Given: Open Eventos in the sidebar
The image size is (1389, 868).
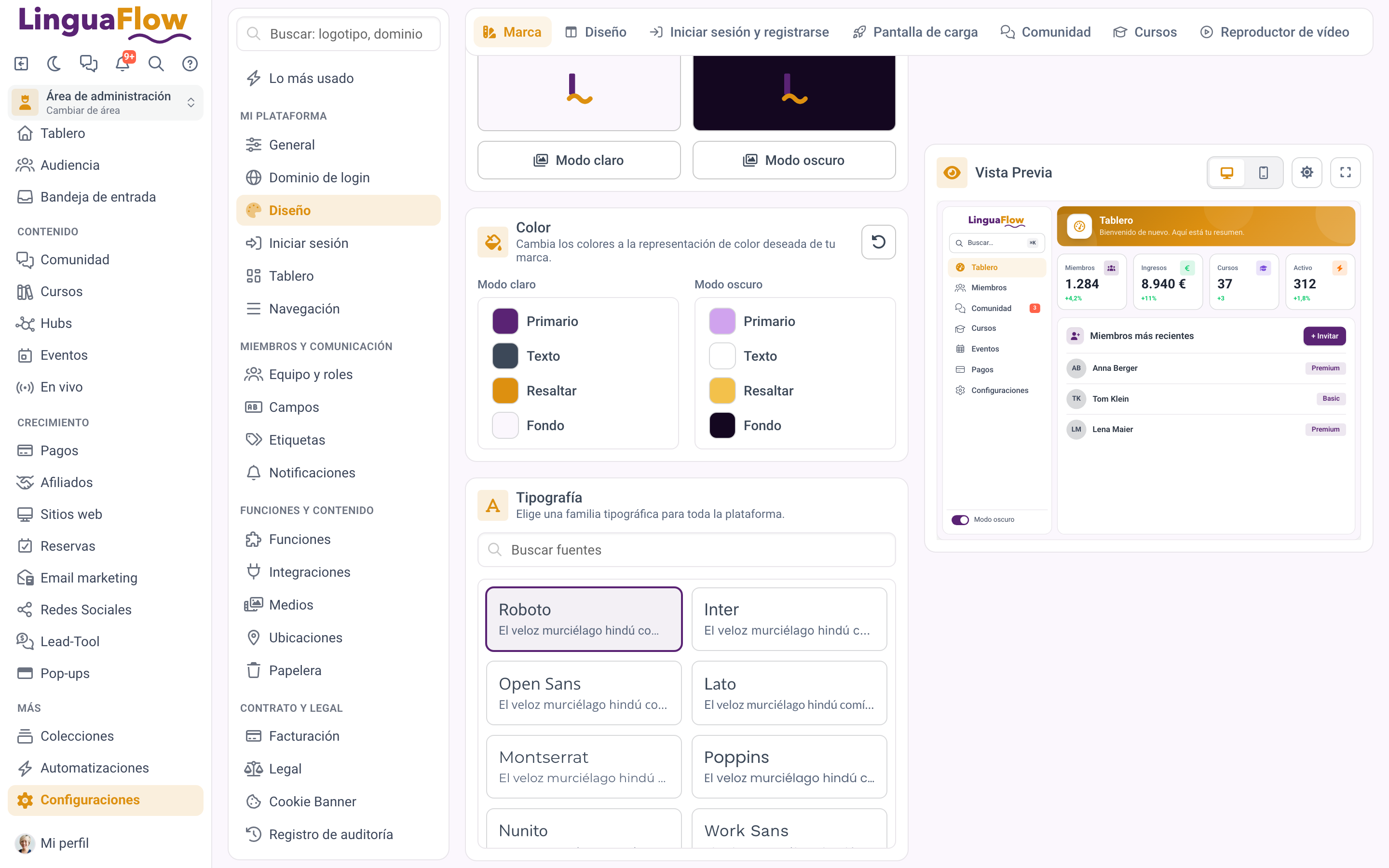Looking at the screenshot, I should (106, 355).
